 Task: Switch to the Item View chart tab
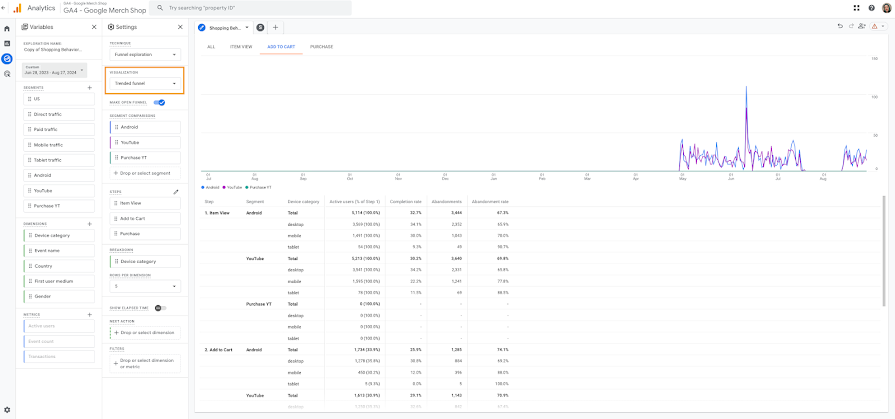tap(241, 47)
